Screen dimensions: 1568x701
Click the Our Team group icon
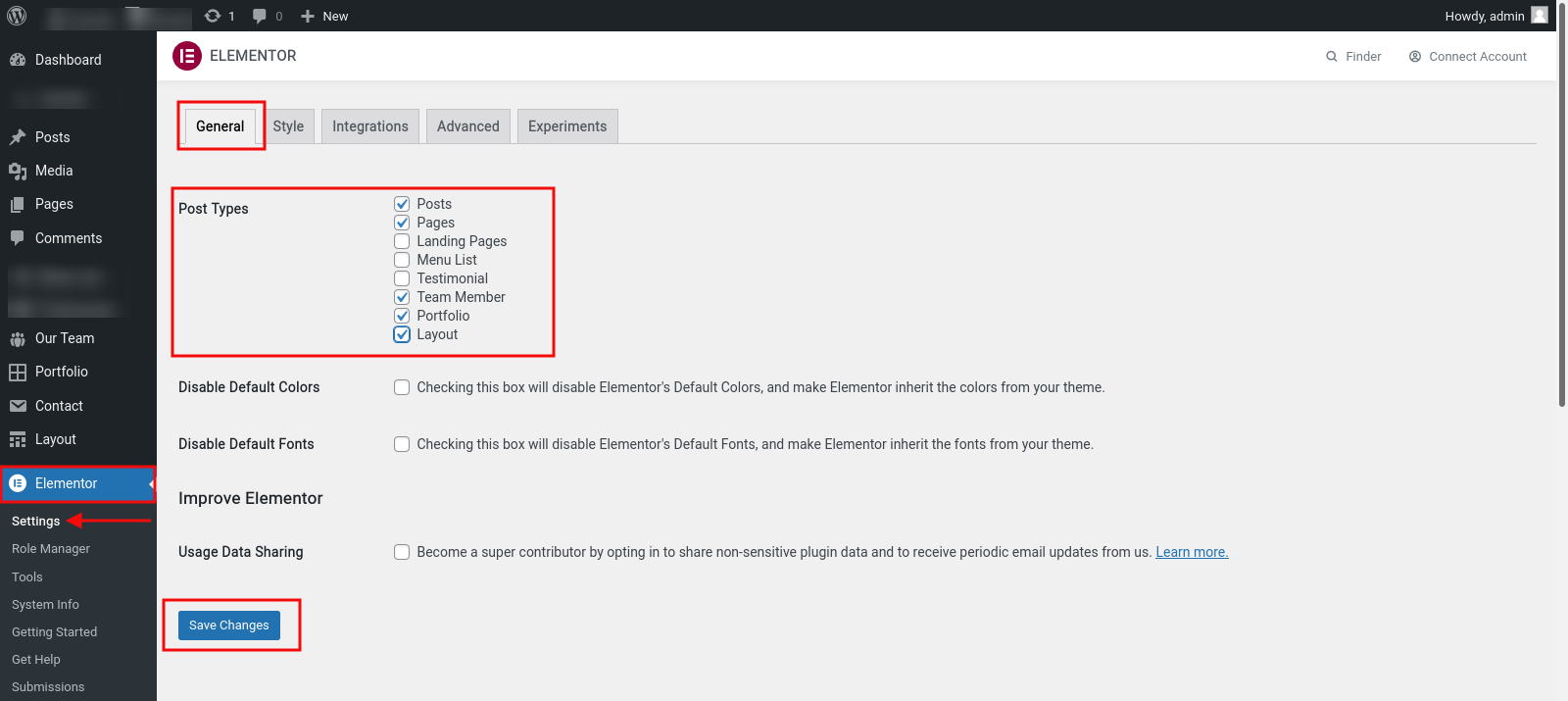(18, 338)
